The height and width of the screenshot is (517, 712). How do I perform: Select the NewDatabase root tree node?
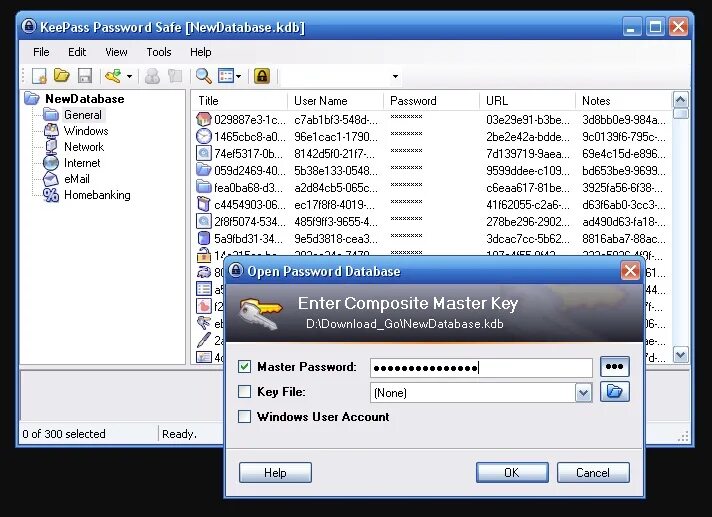tap(84, 99)
